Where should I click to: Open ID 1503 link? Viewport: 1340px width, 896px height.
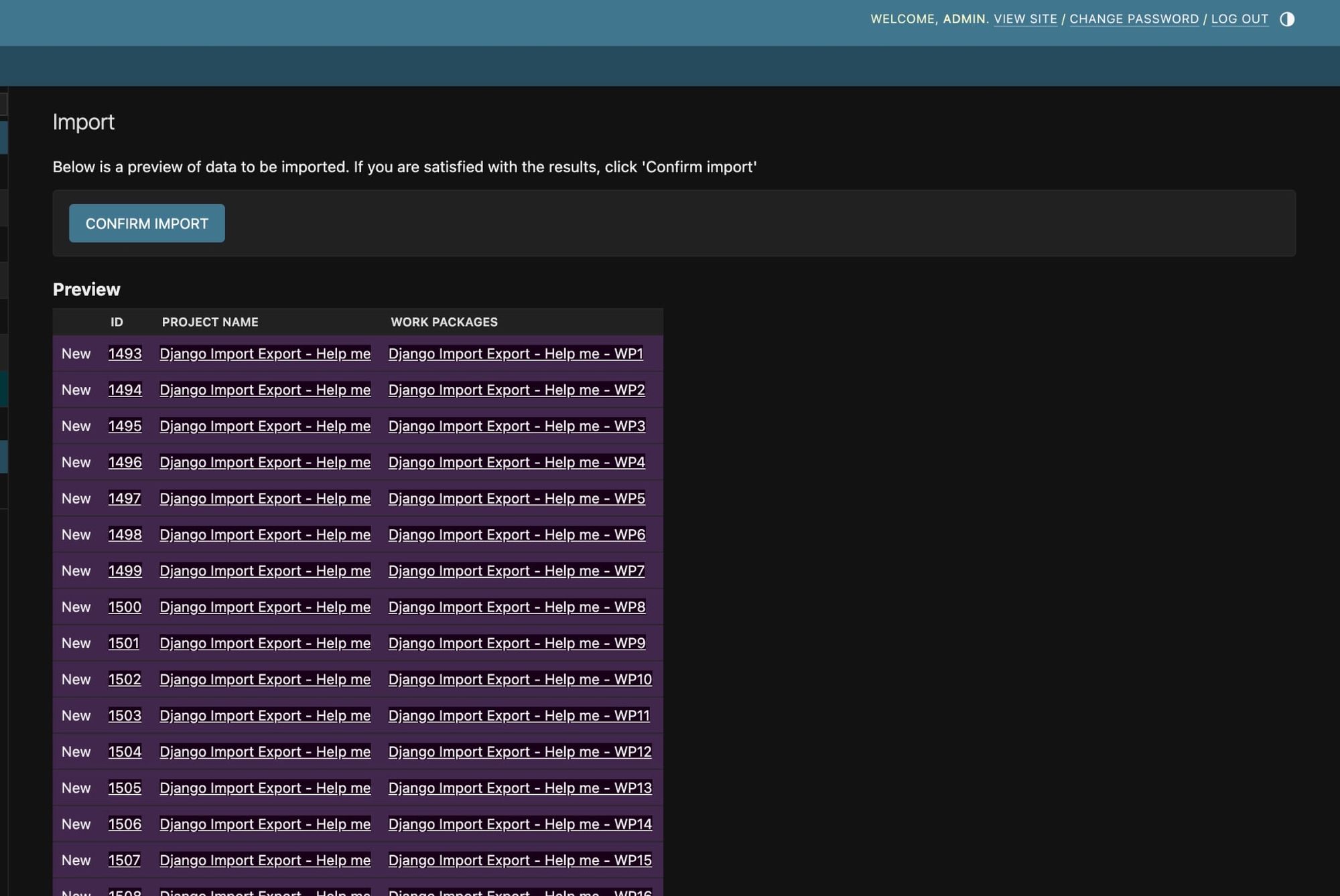click(x=125, y=715)
